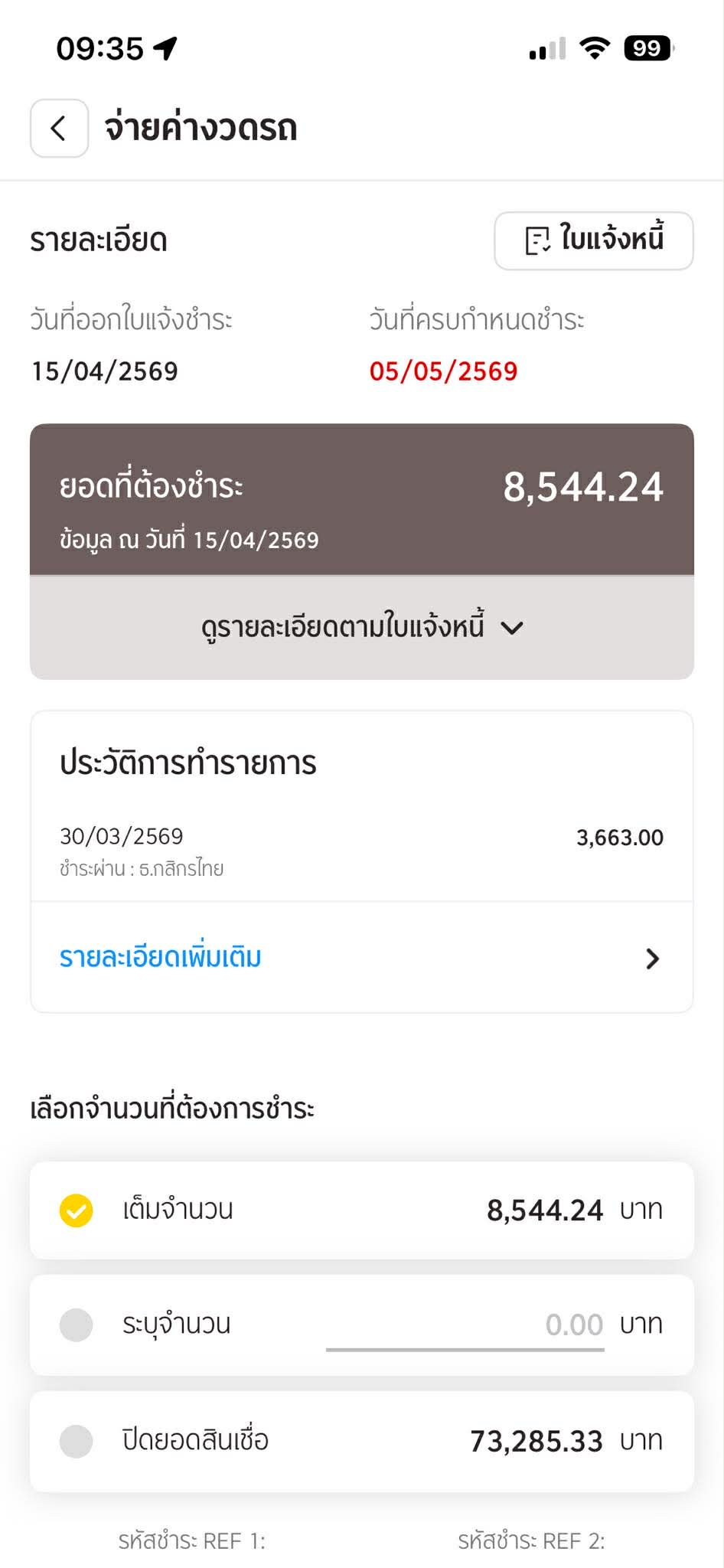Viewport: 724px width, 1568px height.
Task: Tap the 0.00 custom amount field
Action: (x=465, y=1325)
